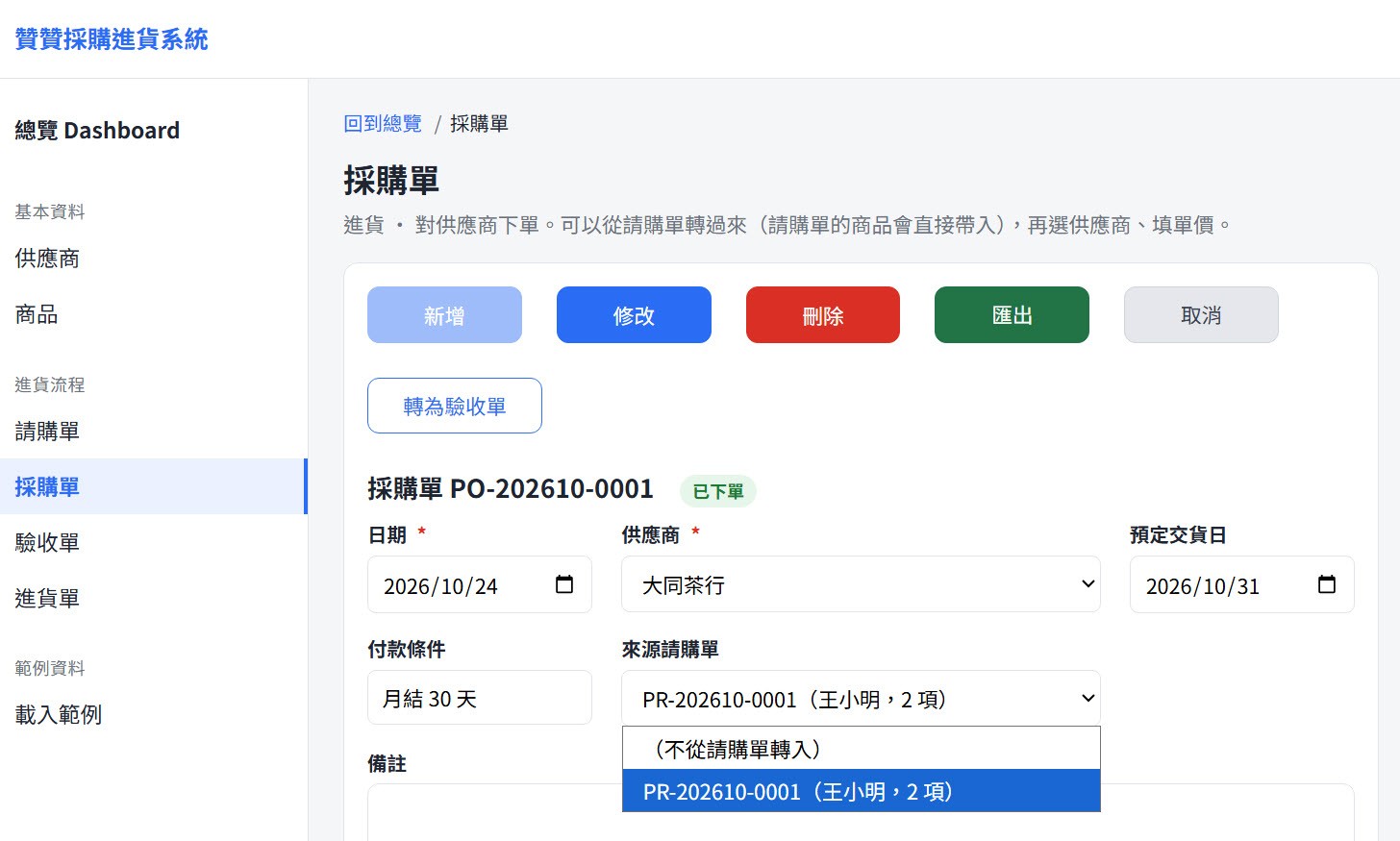Go to 總覽 Dashboard in sidebar
The height and width of the screenshot is (841, 1400).
click(x=97, y=131)
